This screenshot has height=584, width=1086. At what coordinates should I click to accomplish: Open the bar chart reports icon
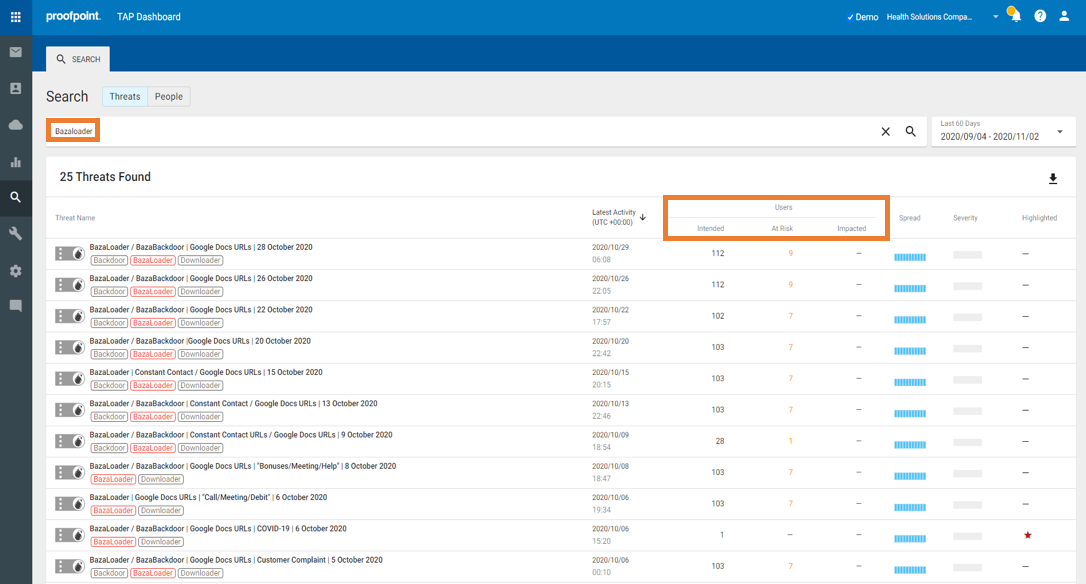15,162
